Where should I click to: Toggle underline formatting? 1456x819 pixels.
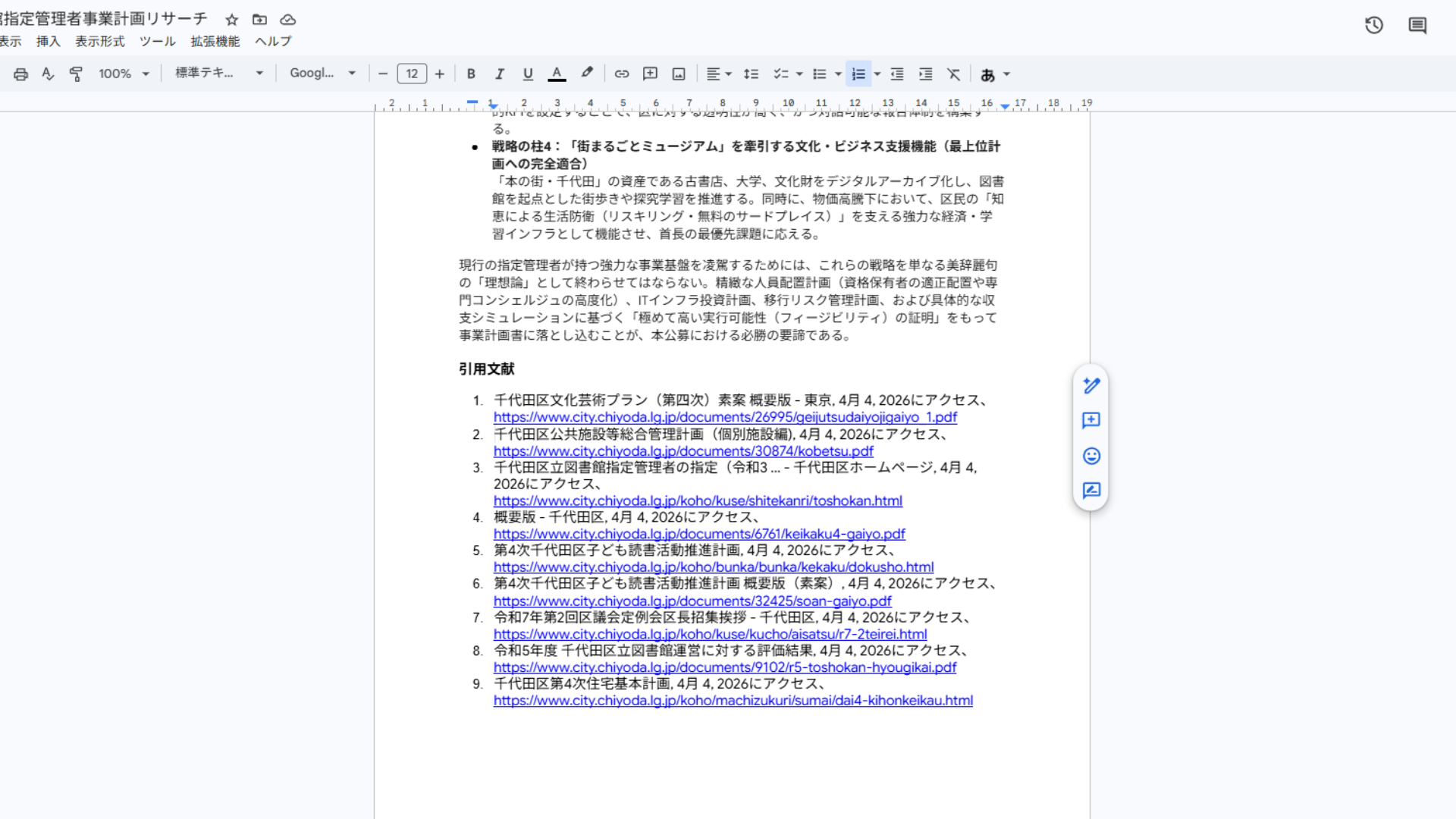pos(528,74)
